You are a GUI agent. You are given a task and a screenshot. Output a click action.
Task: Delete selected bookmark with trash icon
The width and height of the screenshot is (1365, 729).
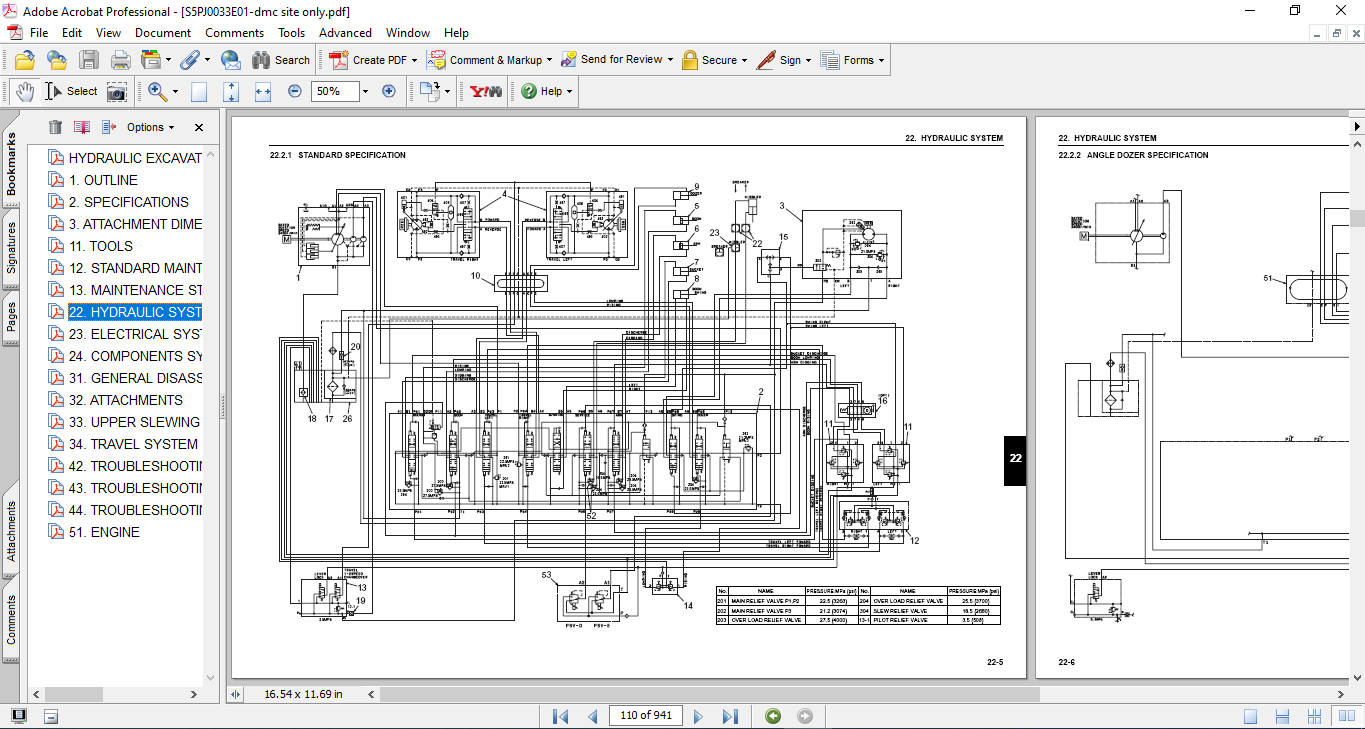coord(55,127)
